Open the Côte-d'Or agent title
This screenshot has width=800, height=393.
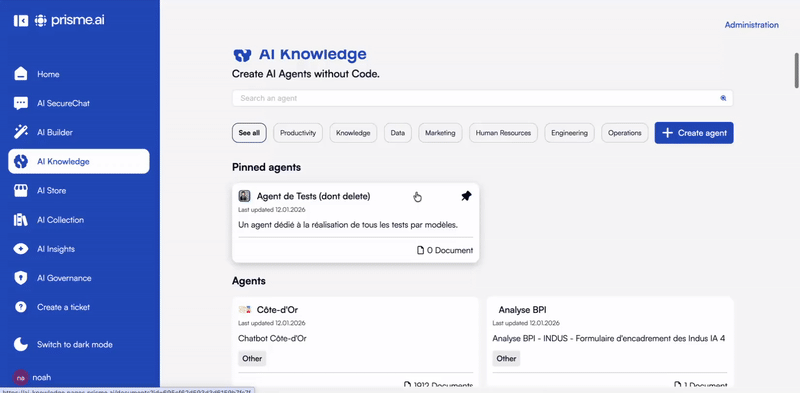277,310
